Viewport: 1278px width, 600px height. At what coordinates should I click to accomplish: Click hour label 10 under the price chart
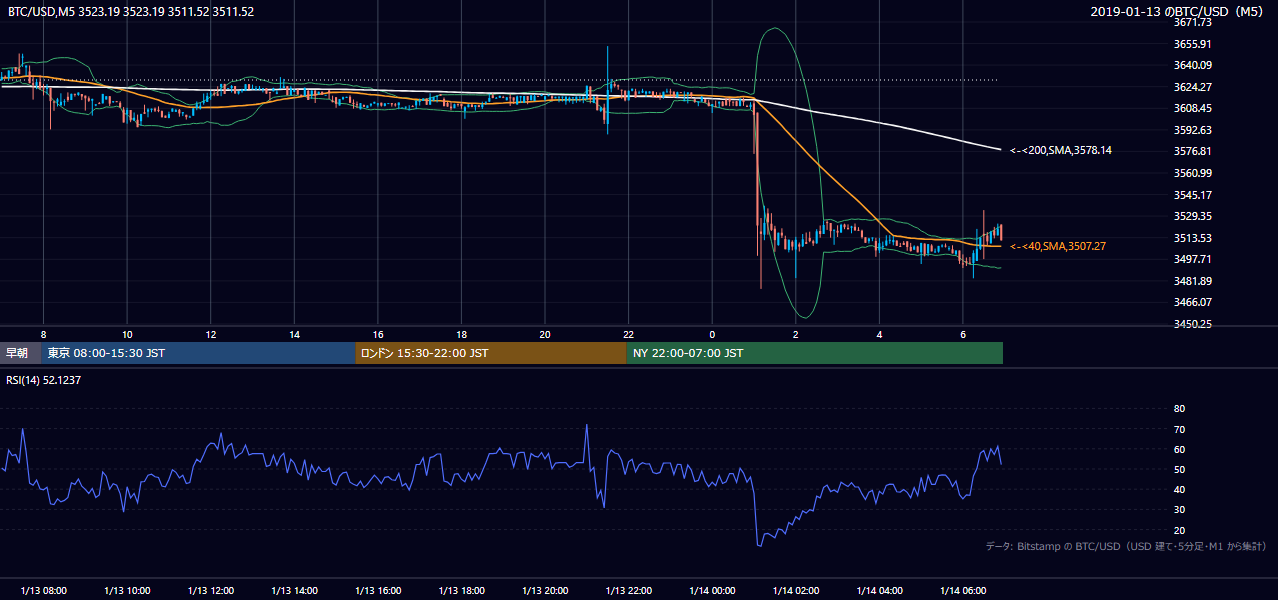127,334
